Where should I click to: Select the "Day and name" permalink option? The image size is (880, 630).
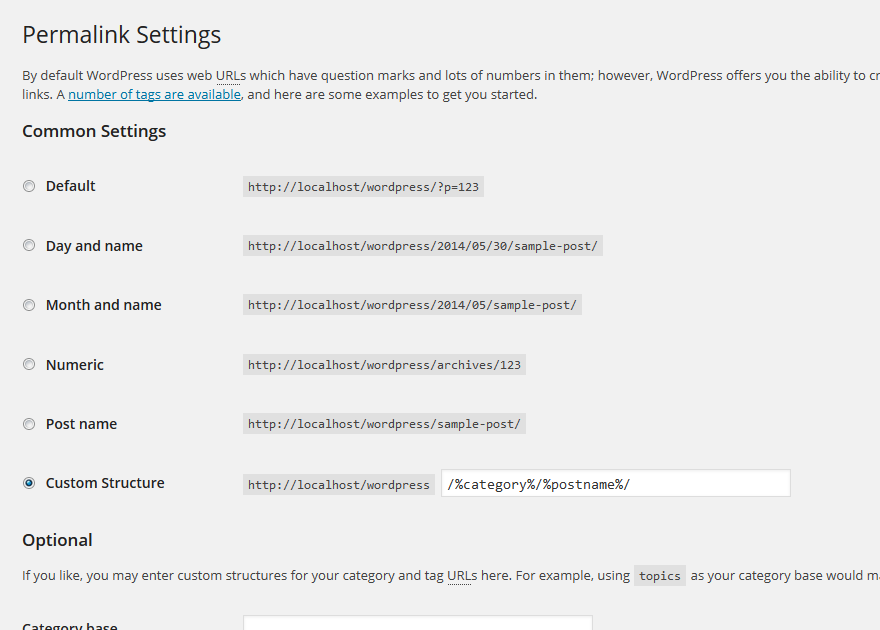[29, 244]
